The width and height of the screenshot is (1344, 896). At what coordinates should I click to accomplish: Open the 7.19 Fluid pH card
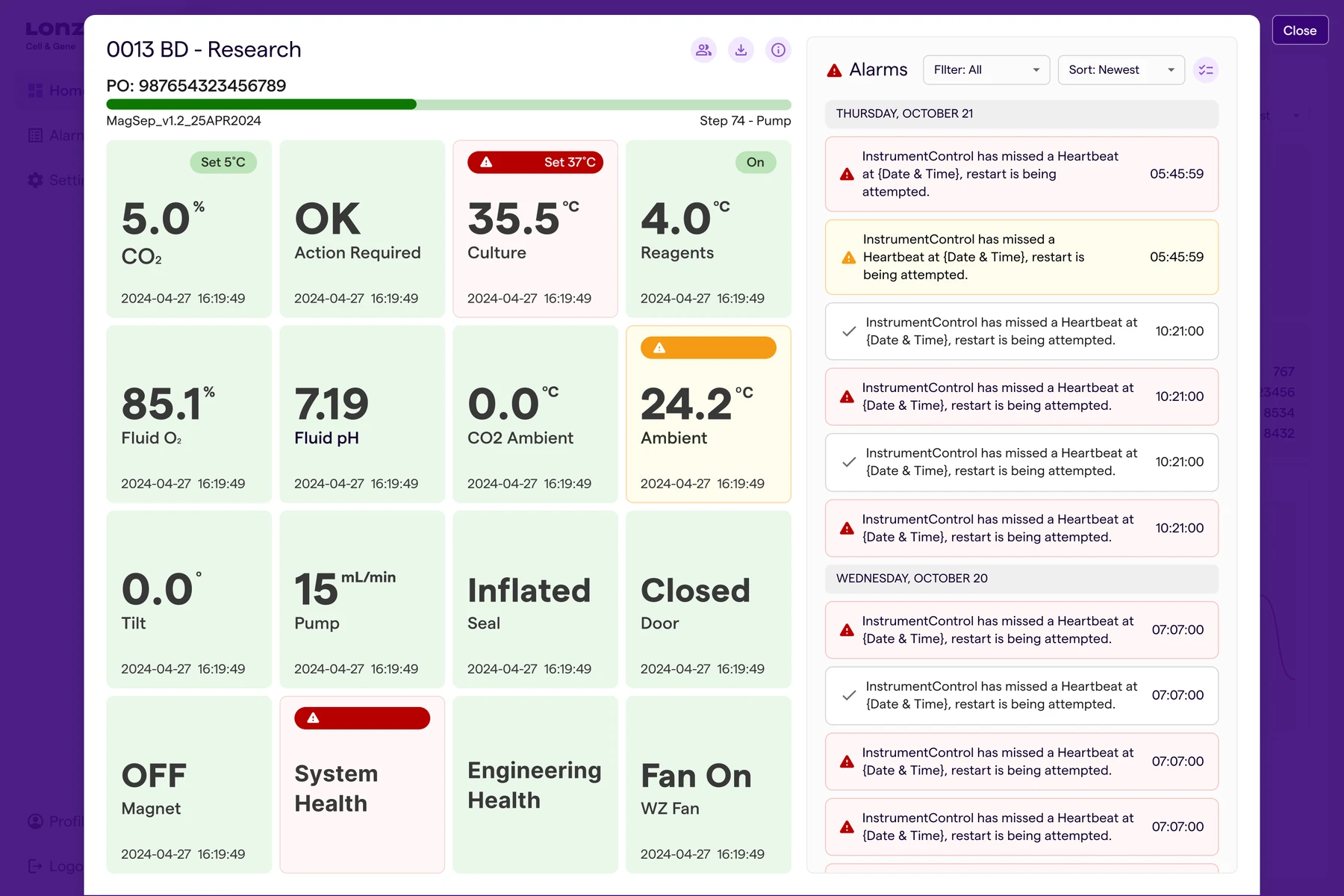[362, 414]
